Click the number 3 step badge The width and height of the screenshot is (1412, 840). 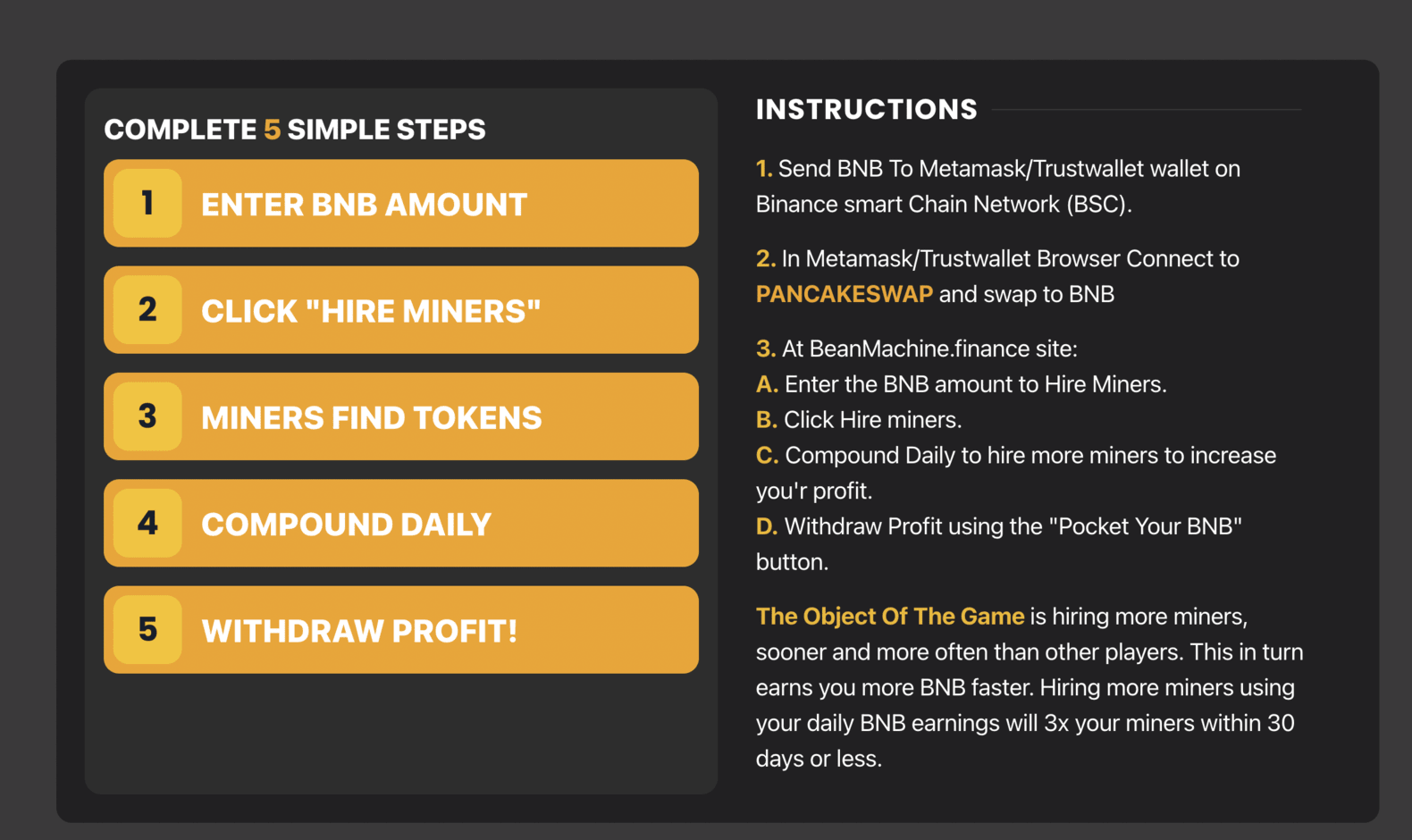(147, 416)
